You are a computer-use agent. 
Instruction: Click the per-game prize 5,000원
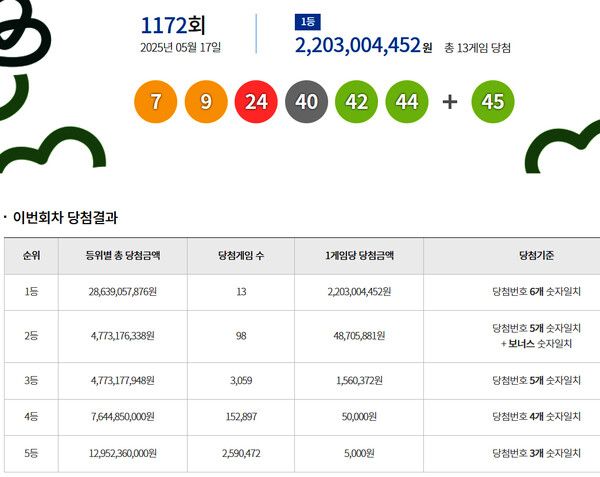[x=359, y=454]
